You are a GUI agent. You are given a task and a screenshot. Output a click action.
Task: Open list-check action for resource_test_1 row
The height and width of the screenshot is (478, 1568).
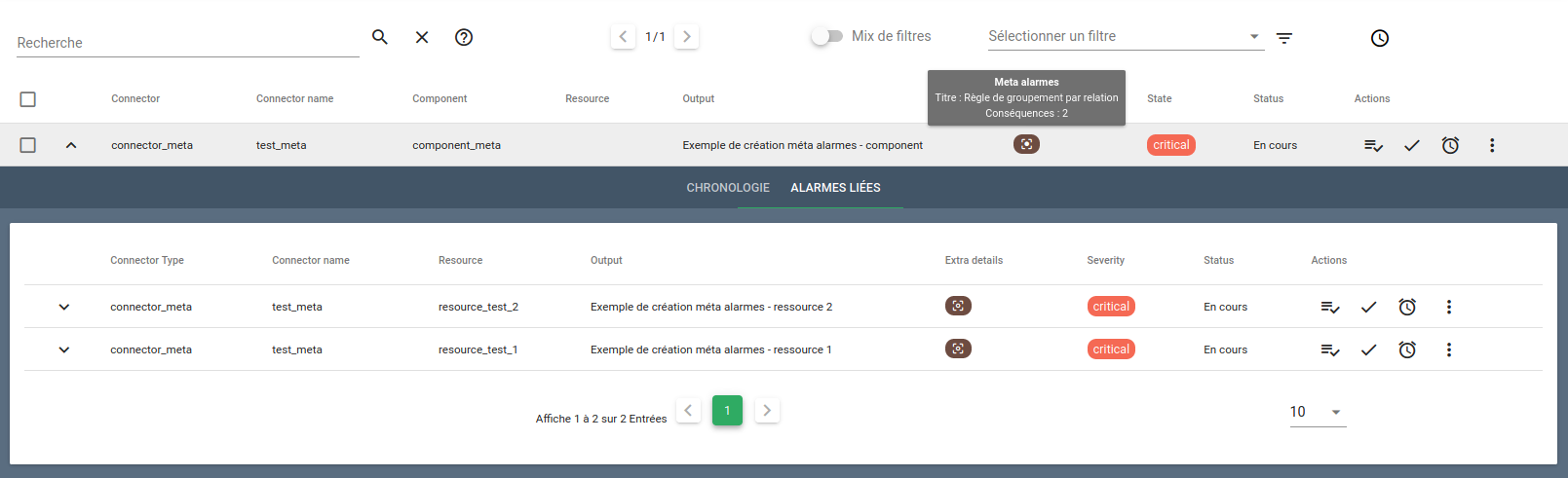[1330, 349]
